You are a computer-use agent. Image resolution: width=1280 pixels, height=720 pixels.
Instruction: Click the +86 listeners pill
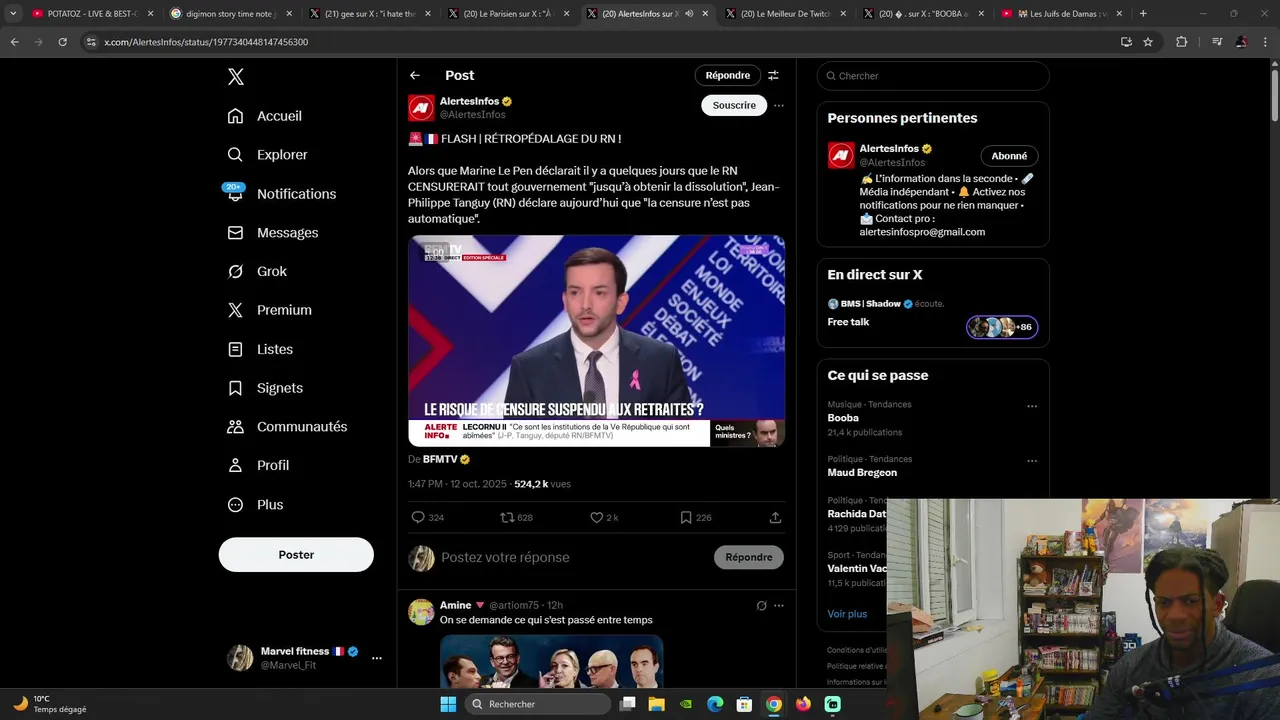point(1002,327)
